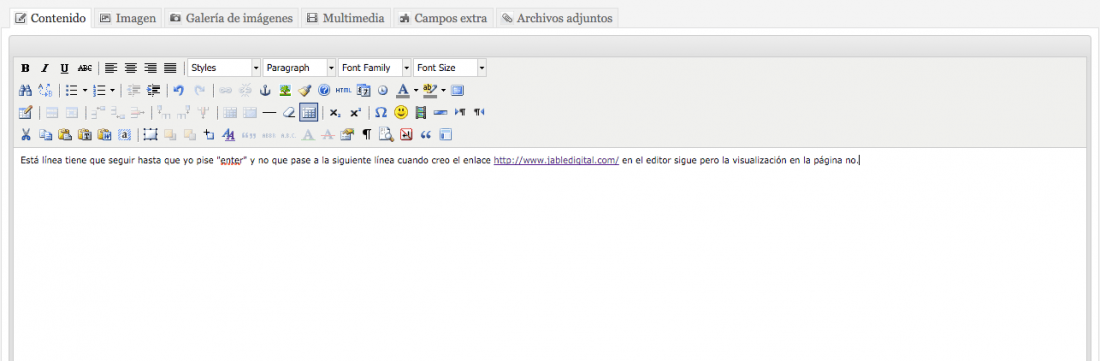Insert embedded media filmstrip icon
Viewport: 1100px width, 361px height.
pyautogui.click(x=420, y=112)
